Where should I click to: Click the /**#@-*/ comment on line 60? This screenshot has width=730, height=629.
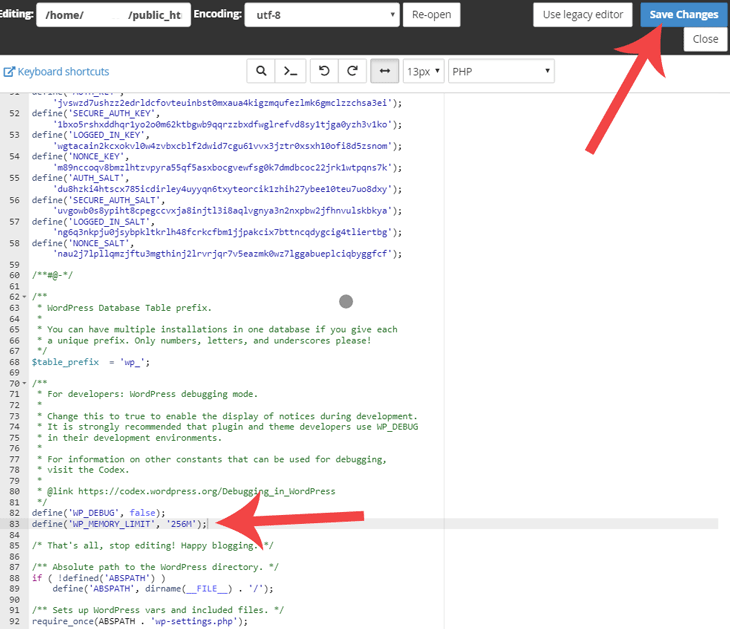tap(52, 275)
